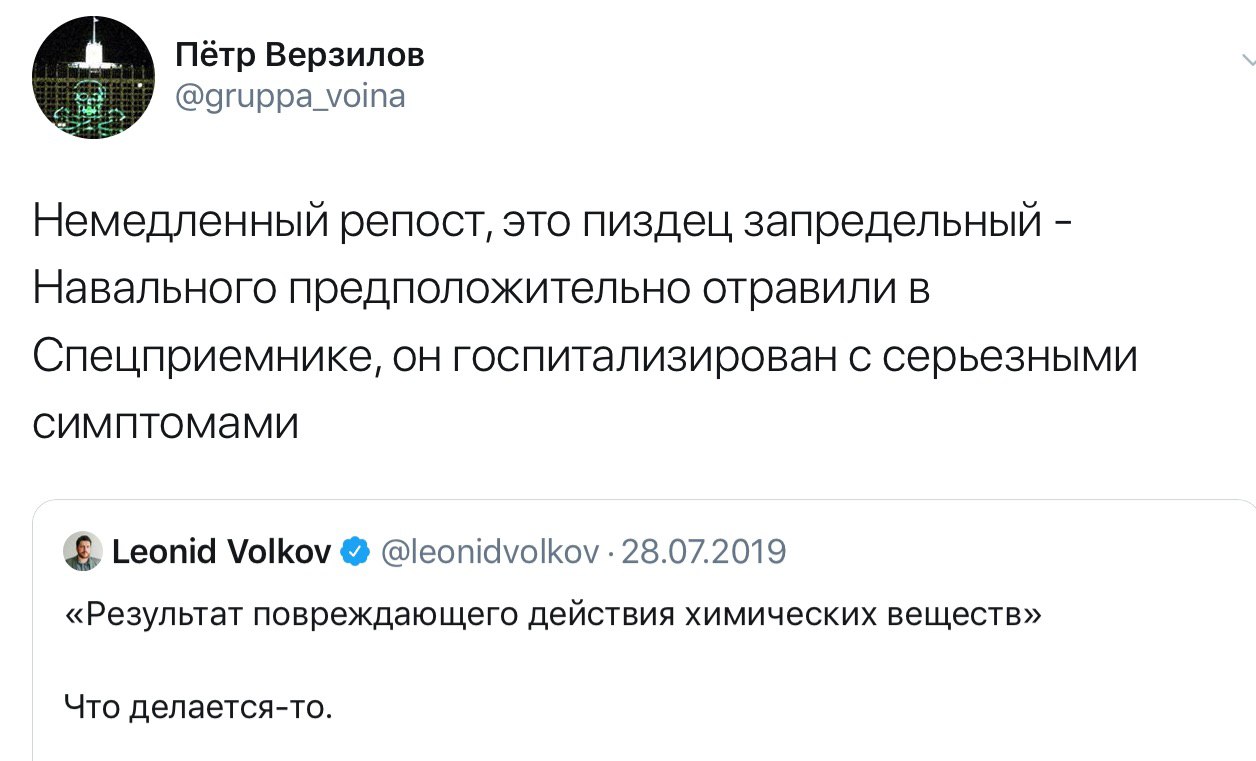Open Leonid Volkov's name in quoted tweet
This screenshot has height=761, width=1256.
pos(221,551)
